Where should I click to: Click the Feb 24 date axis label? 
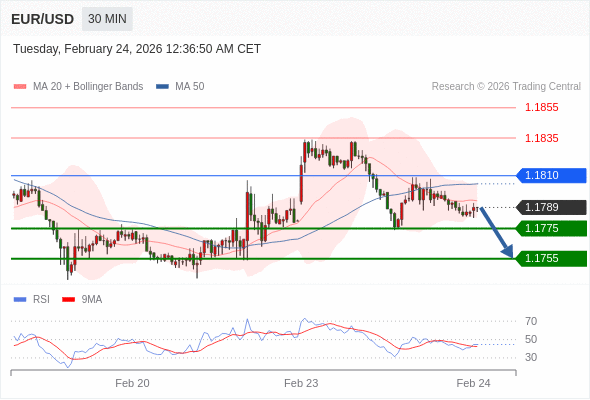[473, 383]
